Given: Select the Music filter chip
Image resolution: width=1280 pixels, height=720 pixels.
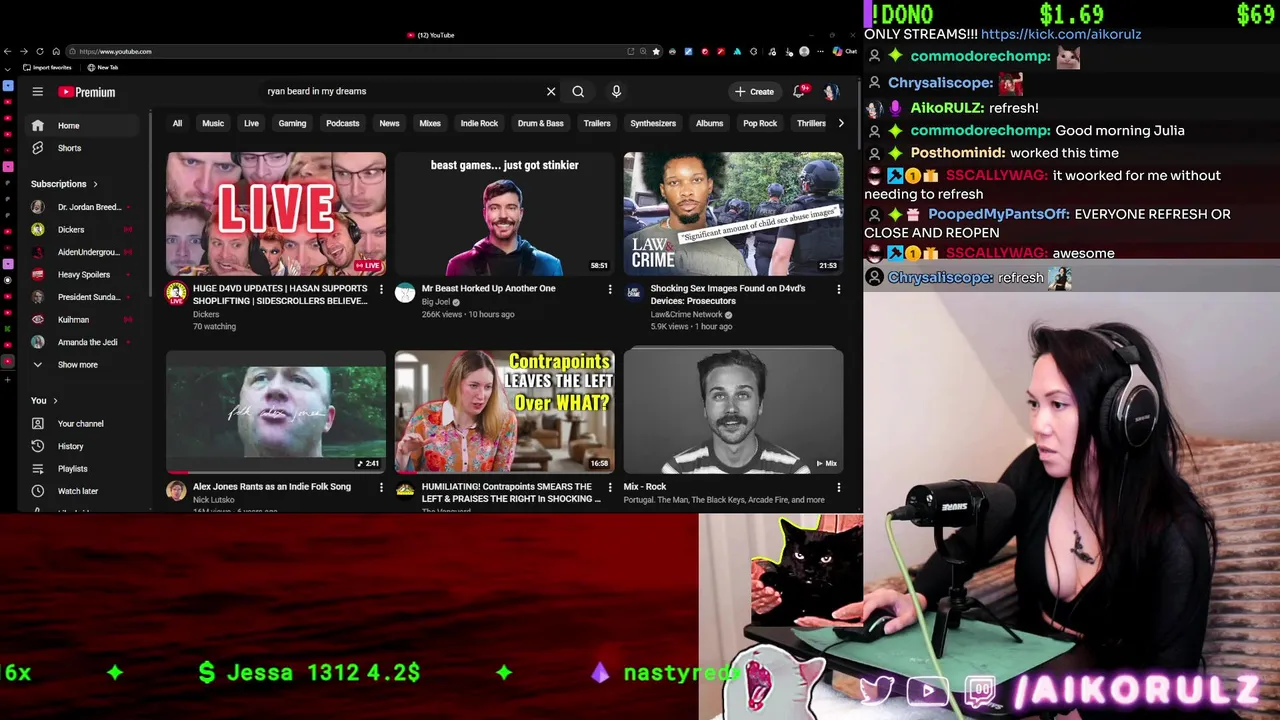Looking at the screenshot, I should pyautogui.click(x=213, y=123).
